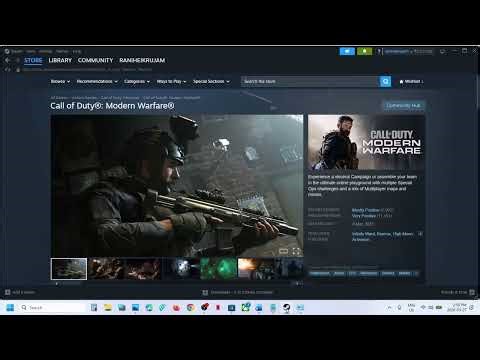Screen dimensions: 480x360
Task: Click the Community Hub button
Action: tap(404, 106)
